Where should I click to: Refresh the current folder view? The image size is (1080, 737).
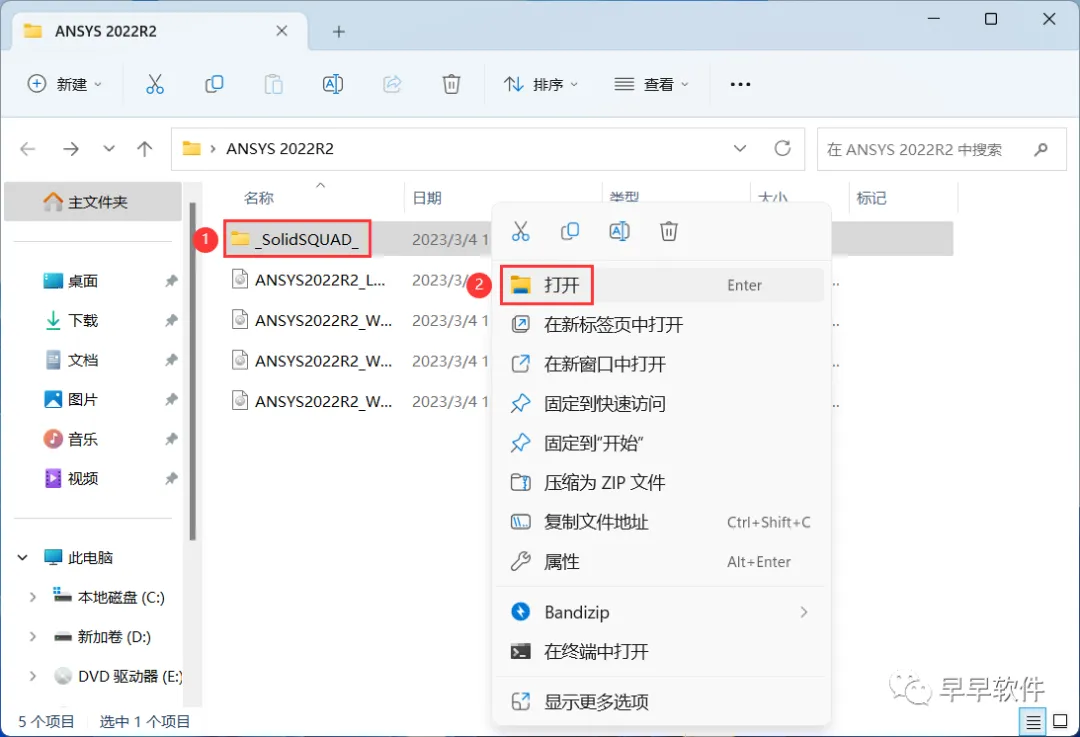point(782,148)
